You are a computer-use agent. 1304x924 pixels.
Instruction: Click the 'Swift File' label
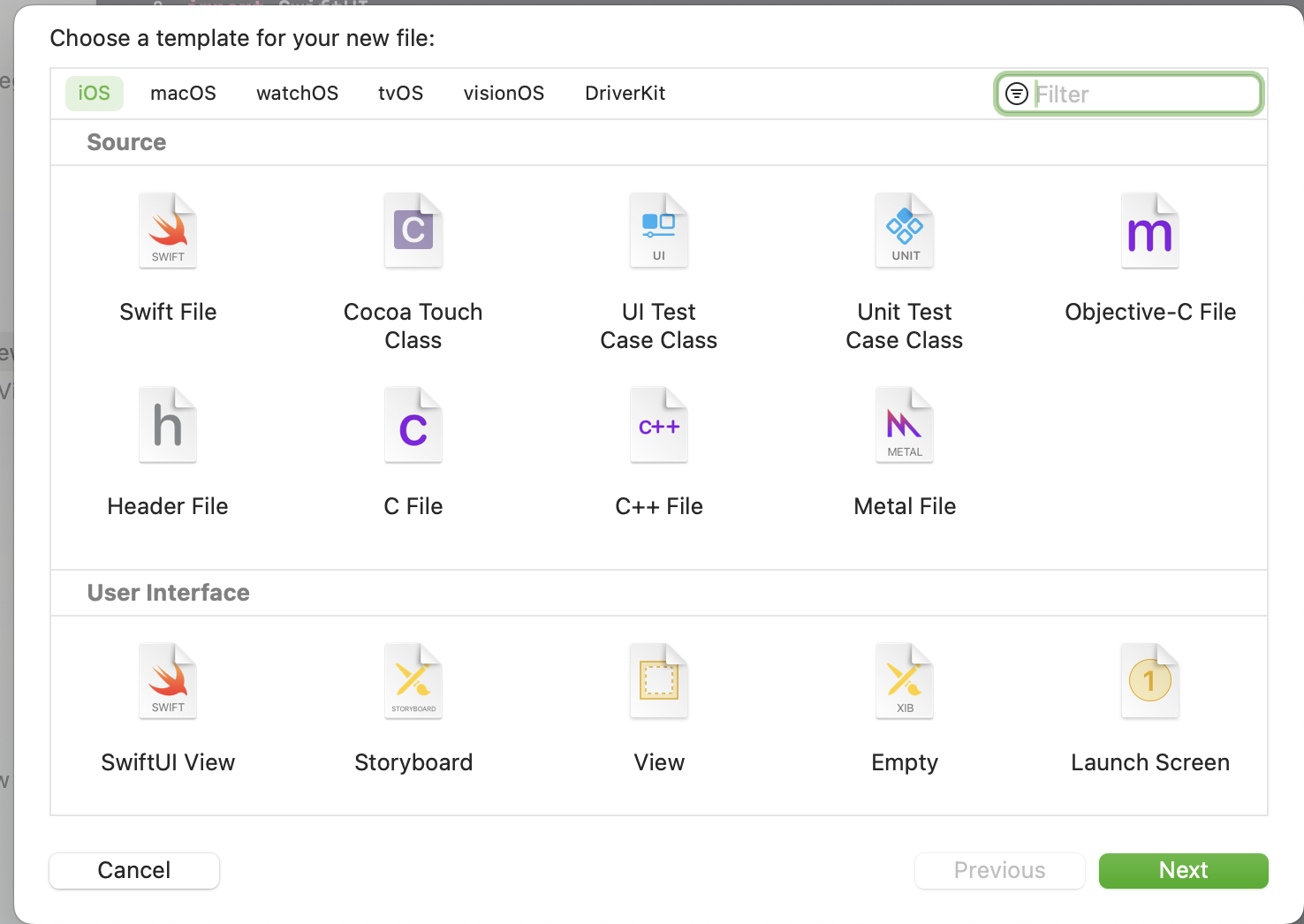pyautogui.click(x=168, y=312)
